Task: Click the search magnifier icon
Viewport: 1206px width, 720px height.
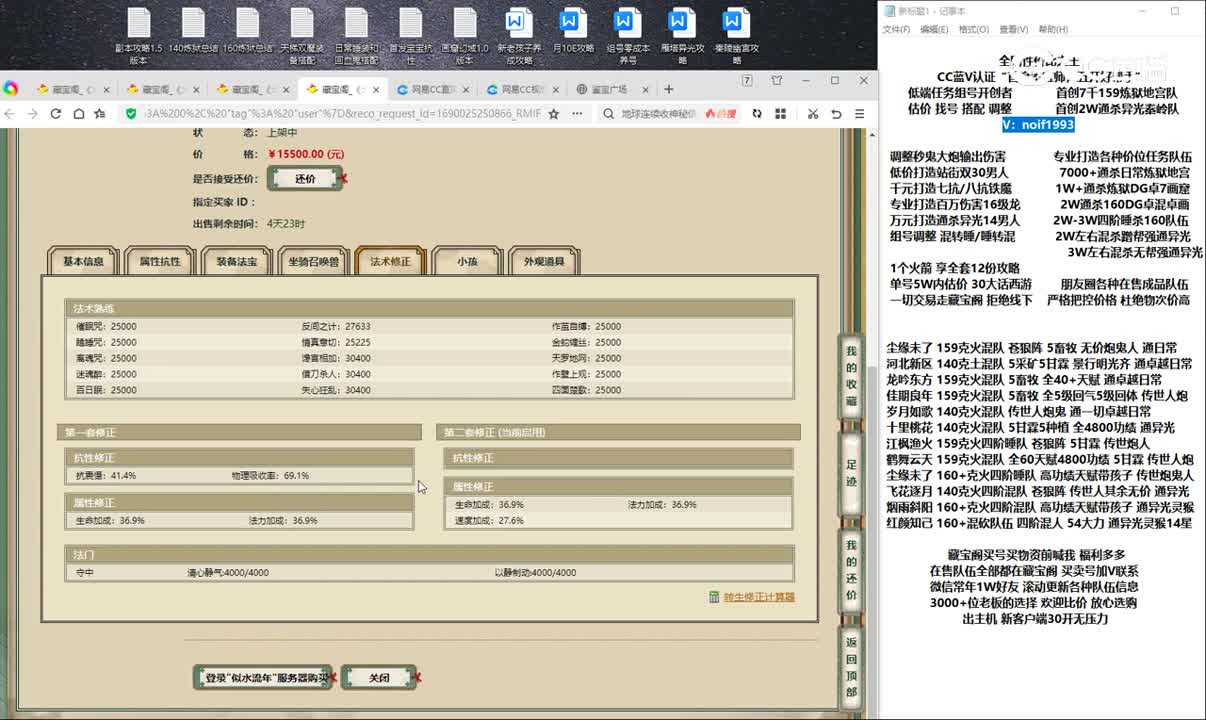Action: click(609, 114)
